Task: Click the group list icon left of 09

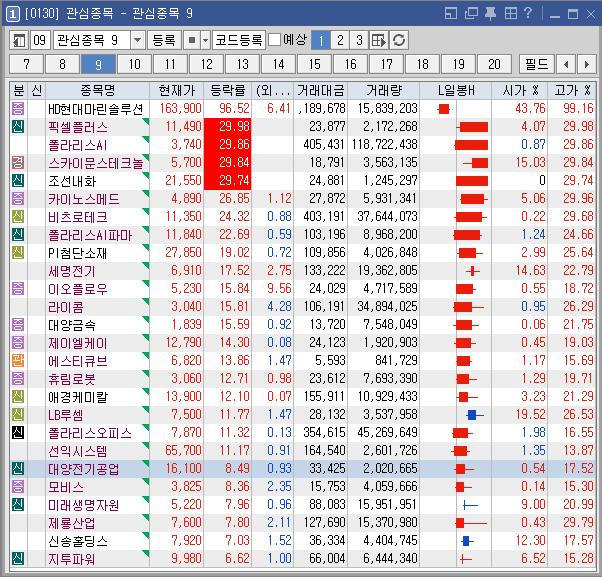Action: pos(18,40)
